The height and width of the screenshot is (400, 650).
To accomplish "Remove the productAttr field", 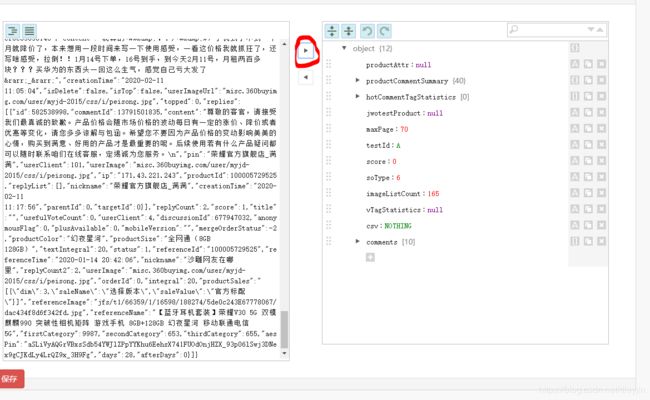I will [x=601, y=64].
